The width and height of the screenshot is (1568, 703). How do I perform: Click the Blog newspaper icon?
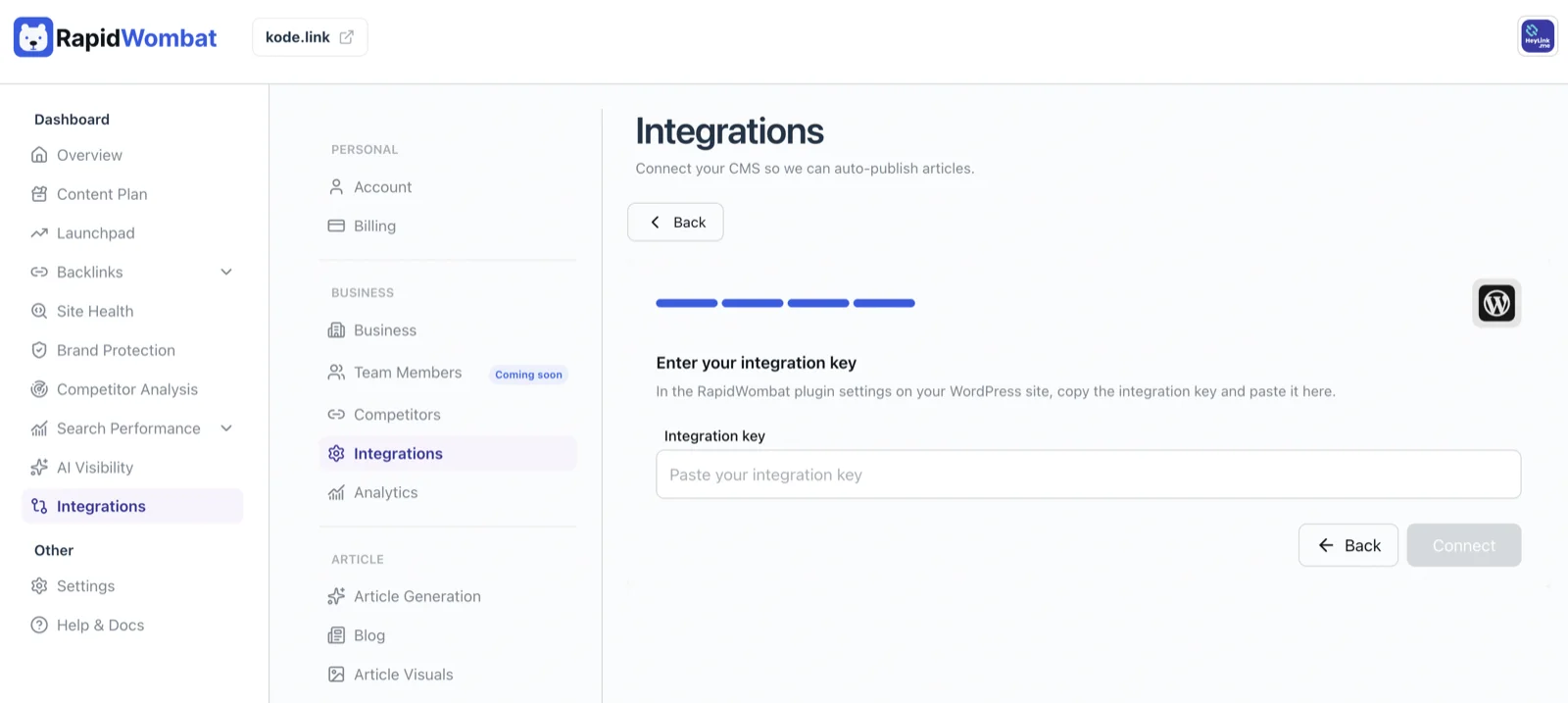[336, 635]
